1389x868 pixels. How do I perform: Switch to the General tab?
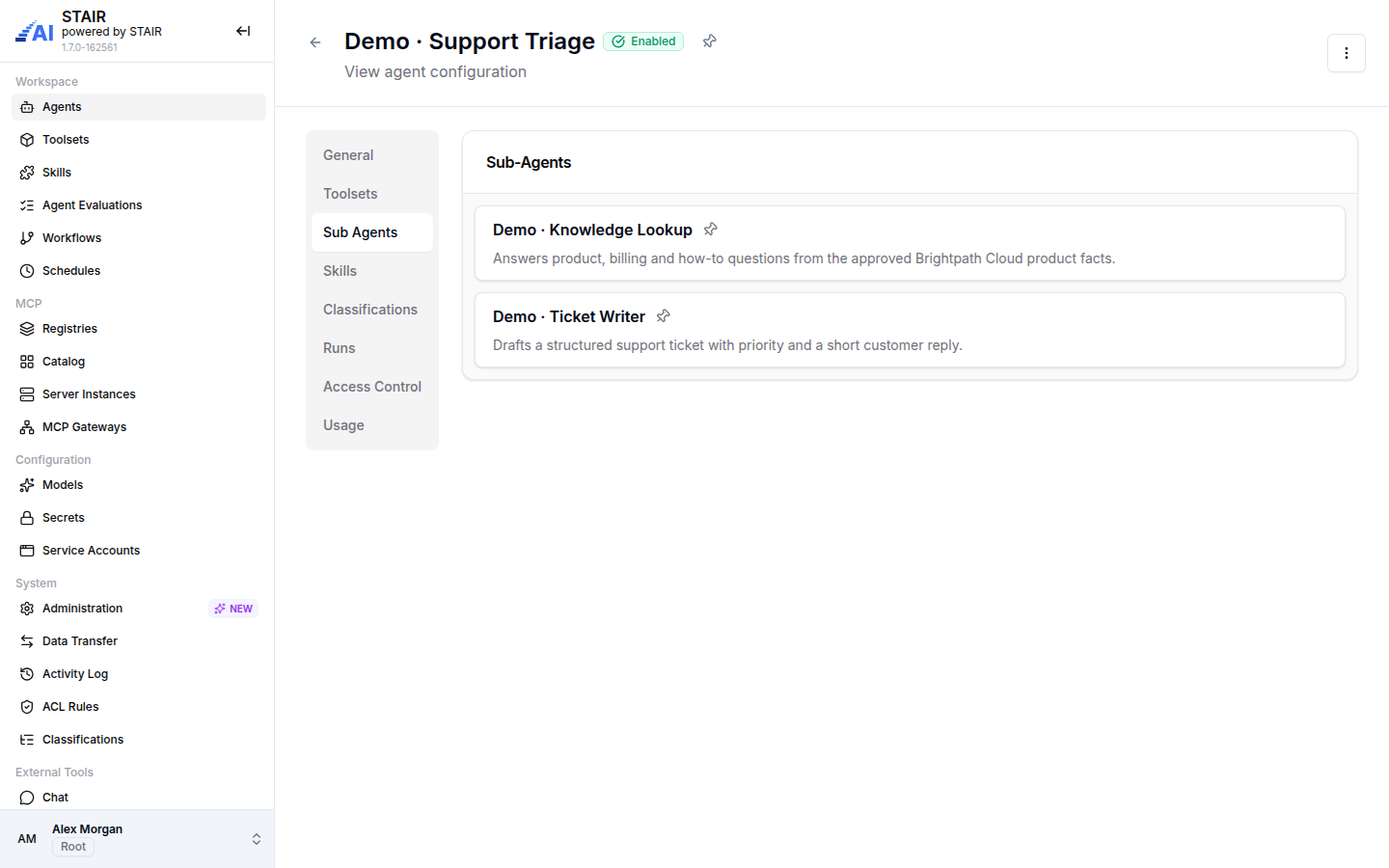coord(372,155)
